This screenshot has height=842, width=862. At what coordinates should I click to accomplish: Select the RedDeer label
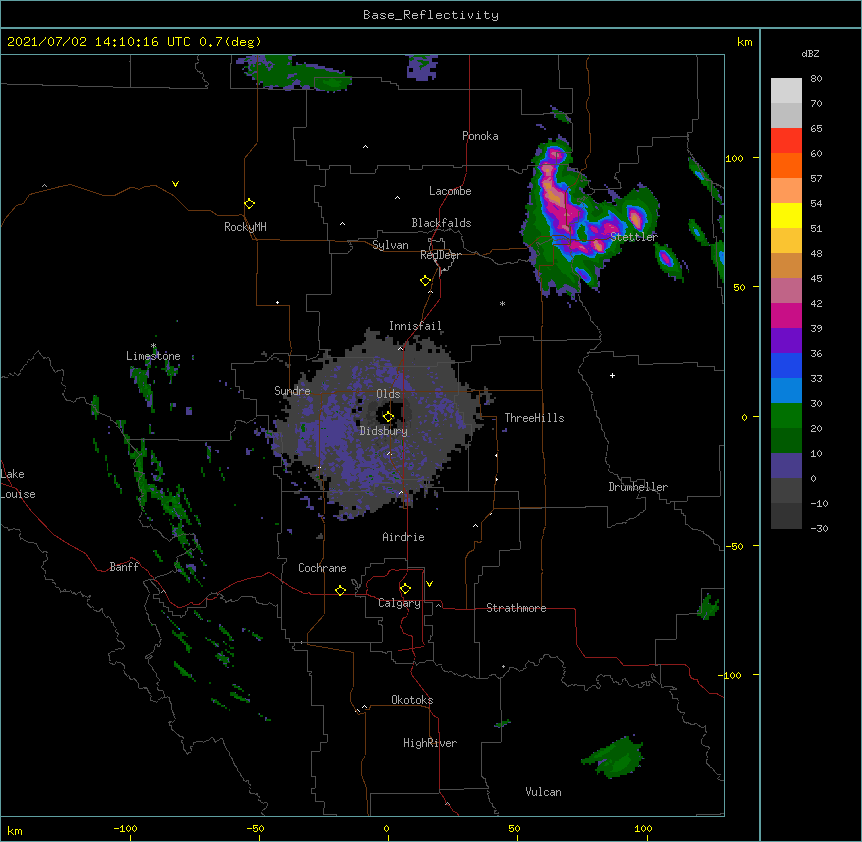click(x=440, y=255)
